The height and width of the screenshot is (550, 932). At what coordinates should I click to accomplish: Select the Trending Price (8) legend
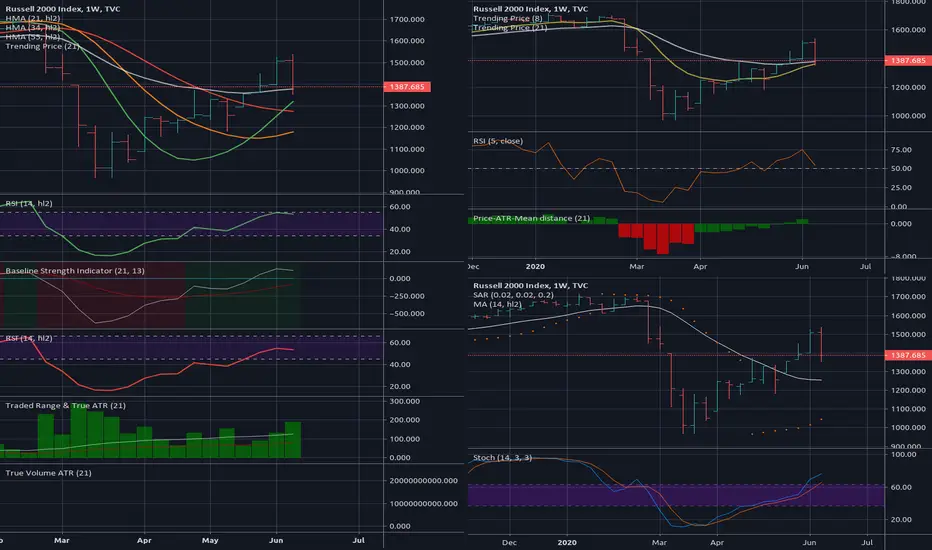pos(508,18)
